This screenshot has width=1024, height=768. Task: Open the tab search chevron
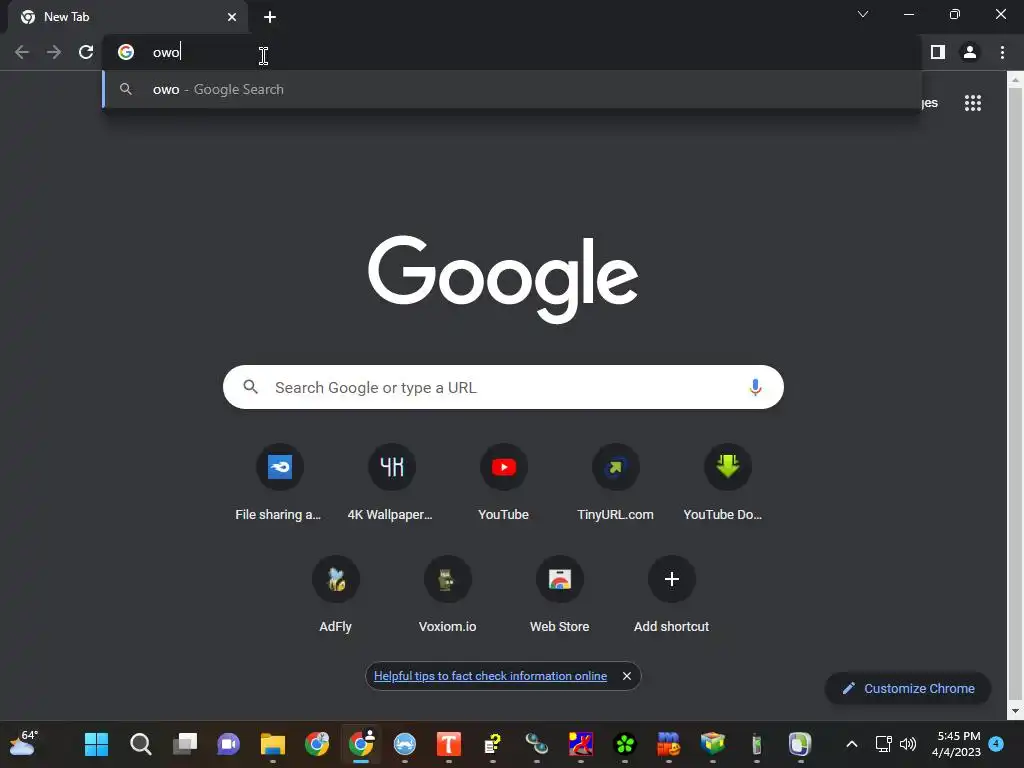point(863,14)
